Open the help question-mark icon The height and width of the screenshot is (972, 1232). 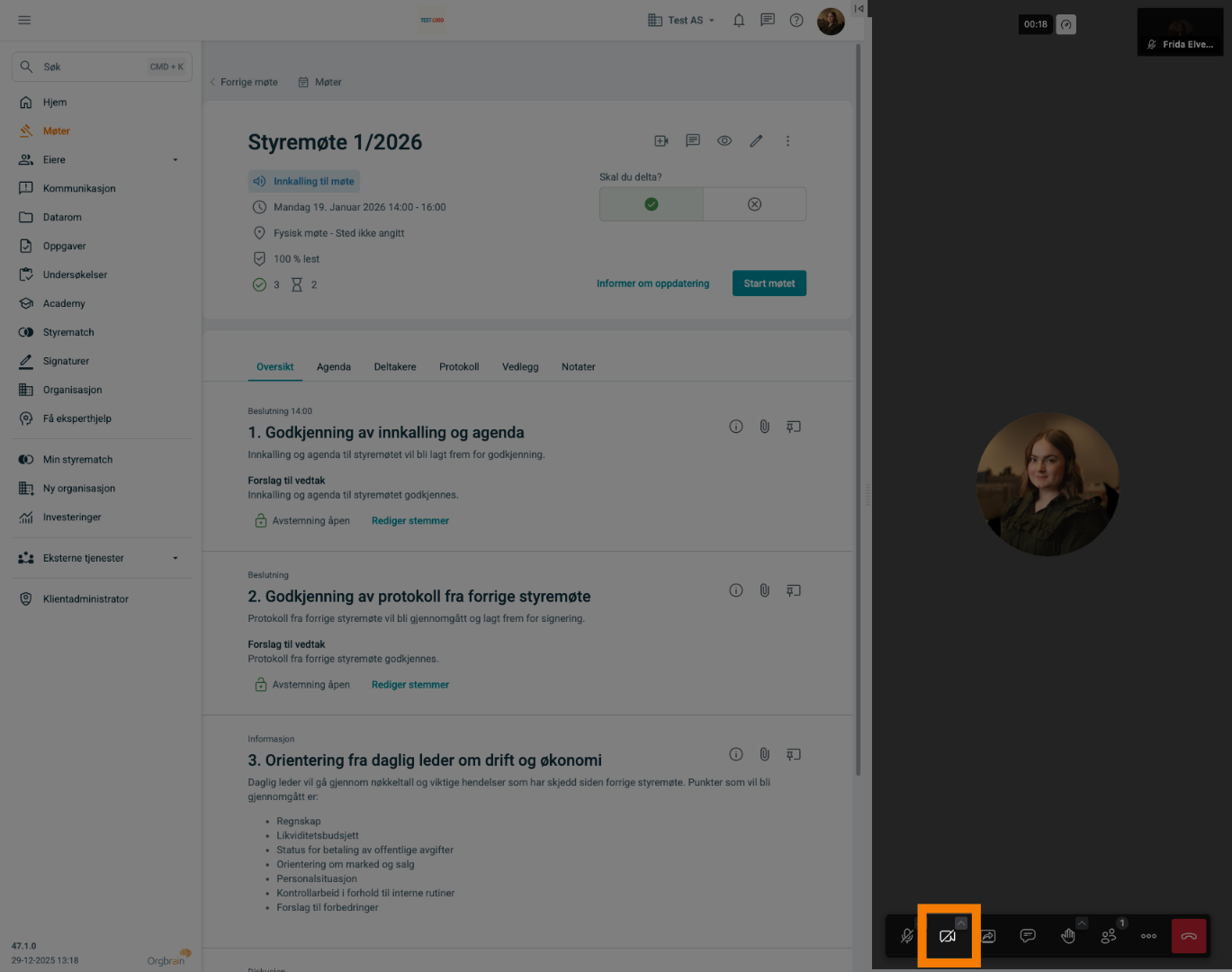coord(796,20)
